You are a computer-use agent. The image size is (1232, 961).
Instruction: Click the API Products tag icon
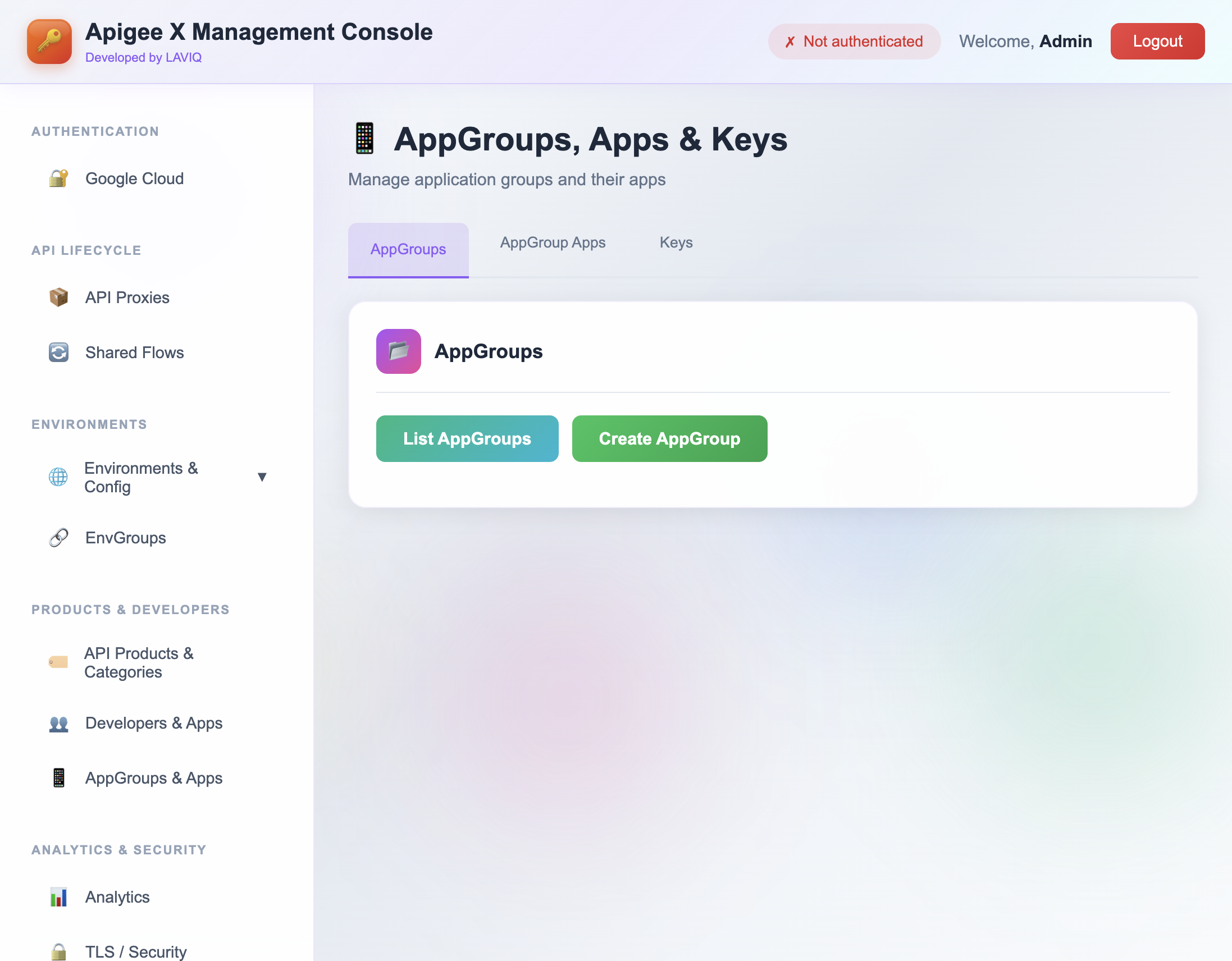pyautogui.click(x=58, y=662)
